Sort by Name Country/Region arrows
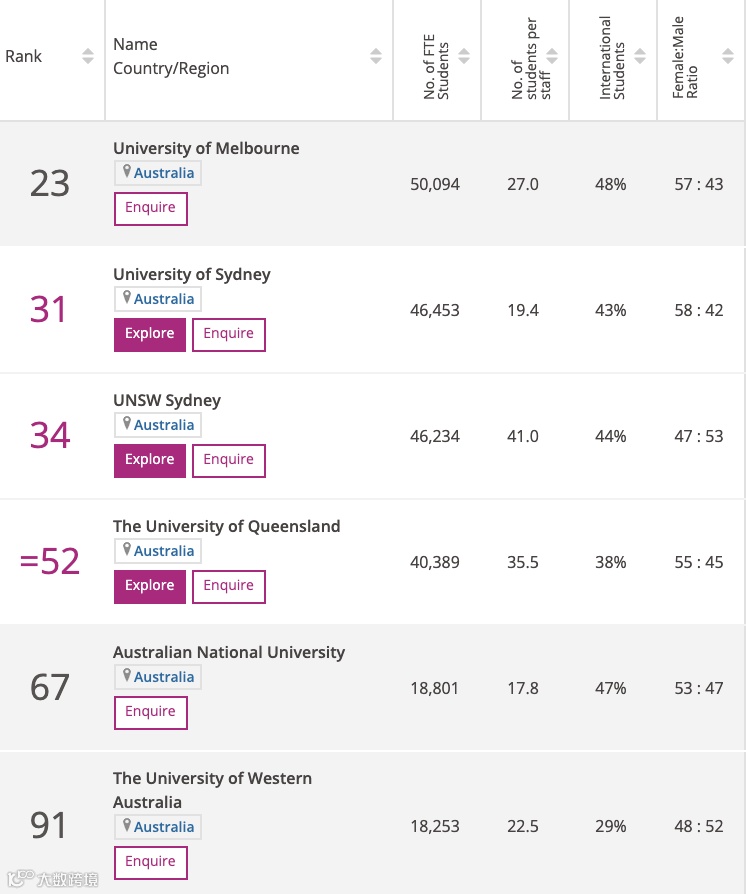 (x=376, y=56)
